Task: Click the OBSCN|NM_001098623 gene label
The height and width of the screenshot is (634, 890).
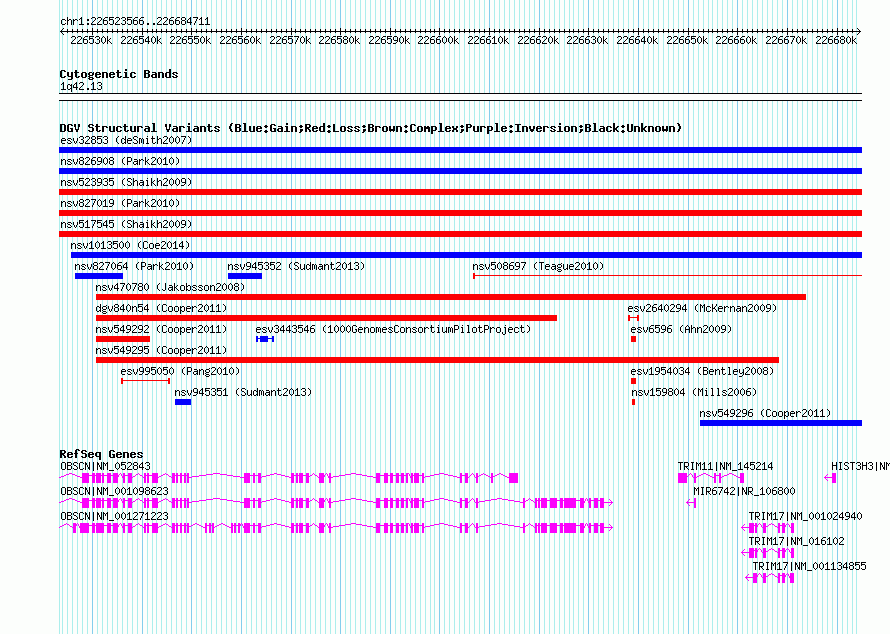Action: pos(115,491)
